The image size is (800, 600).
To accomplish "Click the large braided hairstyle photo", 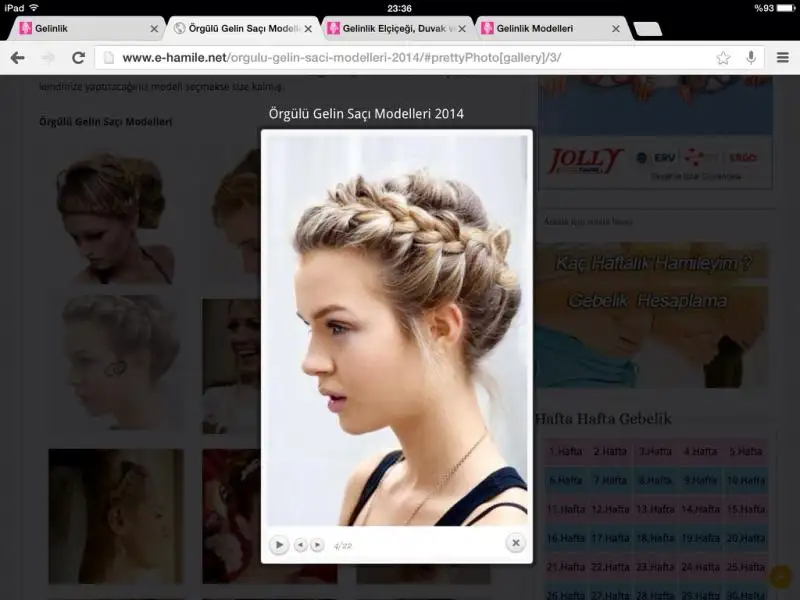I will [x=397, y=330].
